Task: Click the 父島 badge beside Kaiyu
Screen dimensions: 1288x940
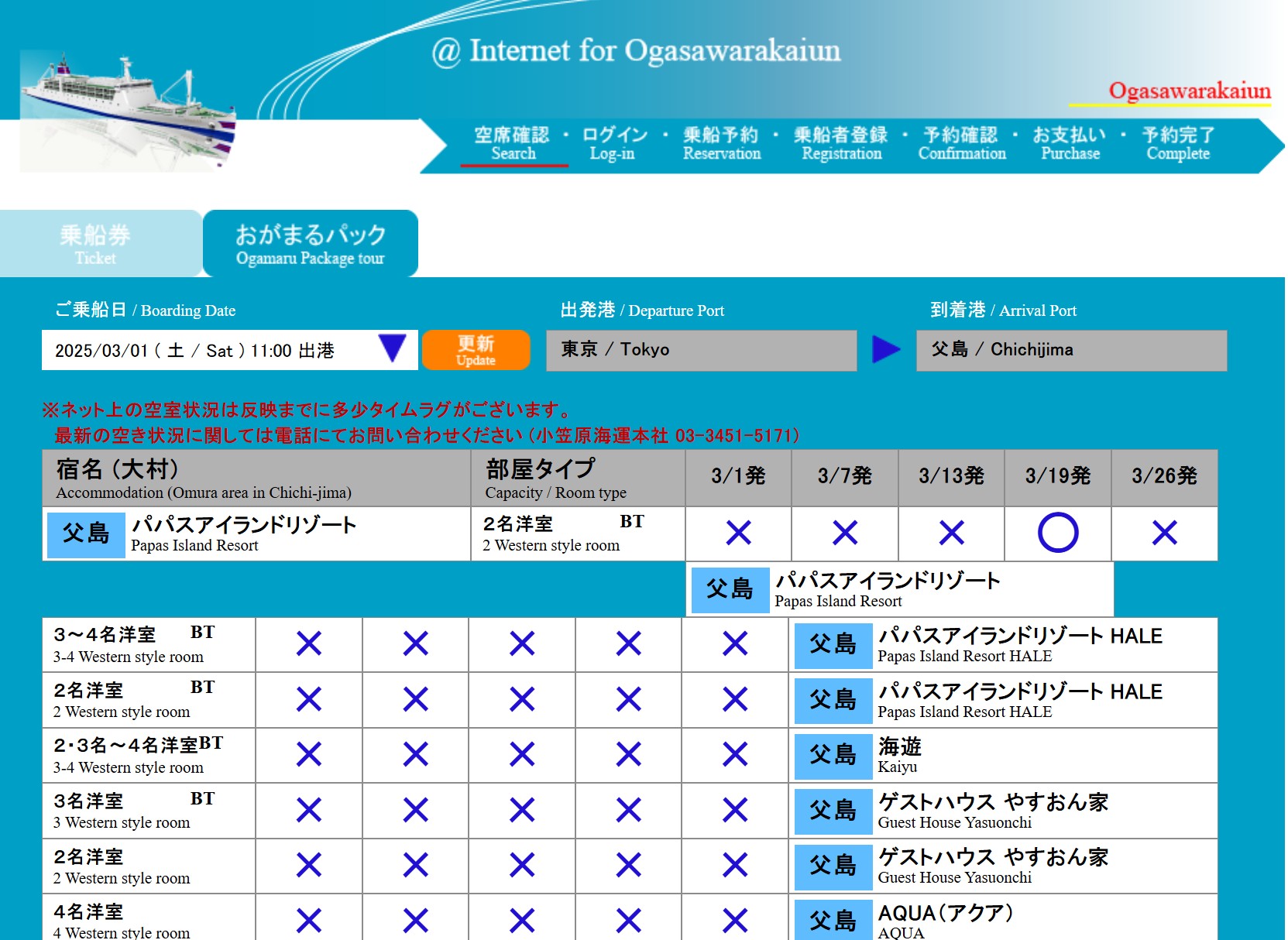Action: pyautogui.click(x=833, y=755)
